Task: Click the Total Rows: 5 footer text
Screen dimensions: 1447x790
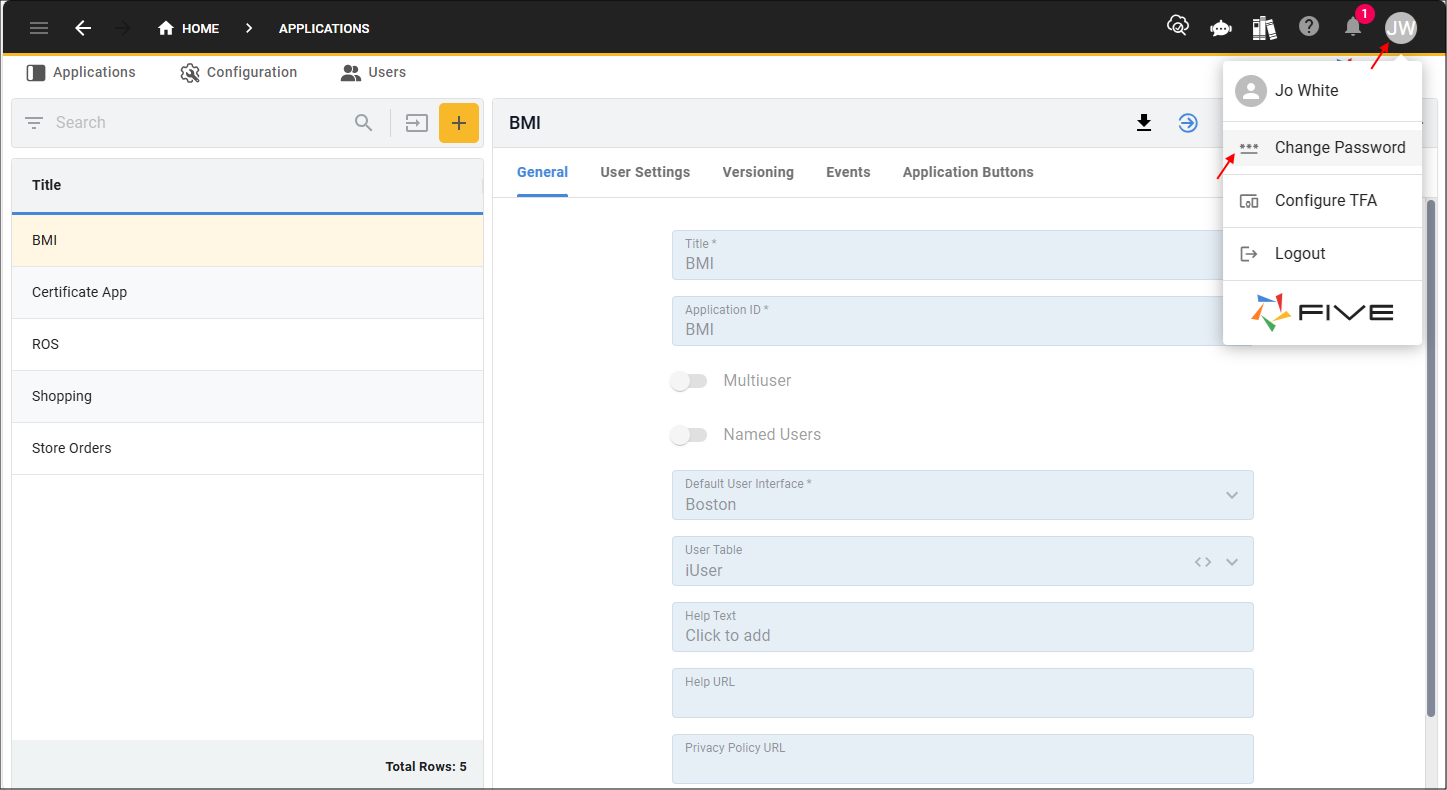Action: [x=426, y=767]
